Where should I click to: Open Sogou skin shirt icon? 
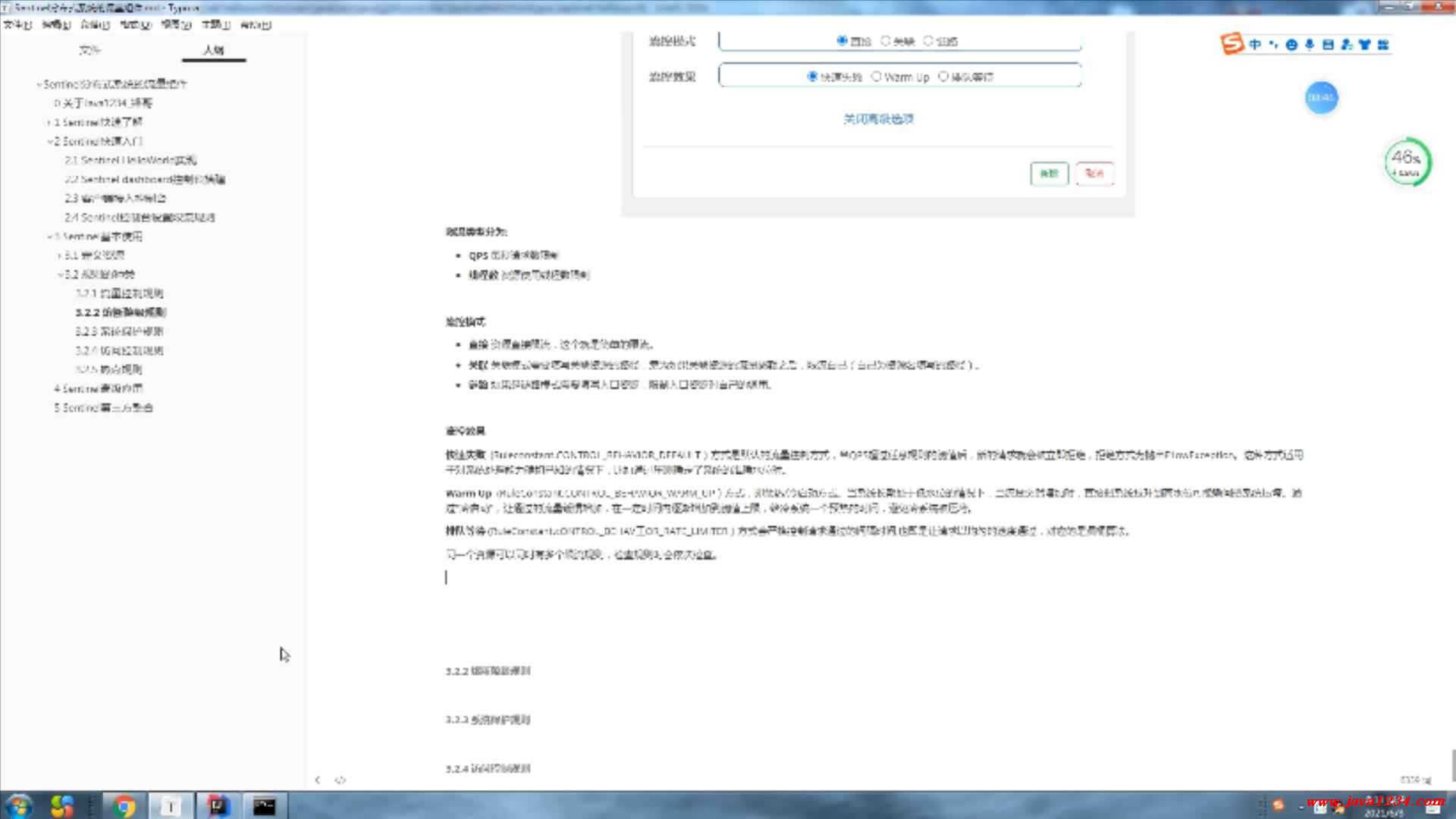tap(1365, 45)
